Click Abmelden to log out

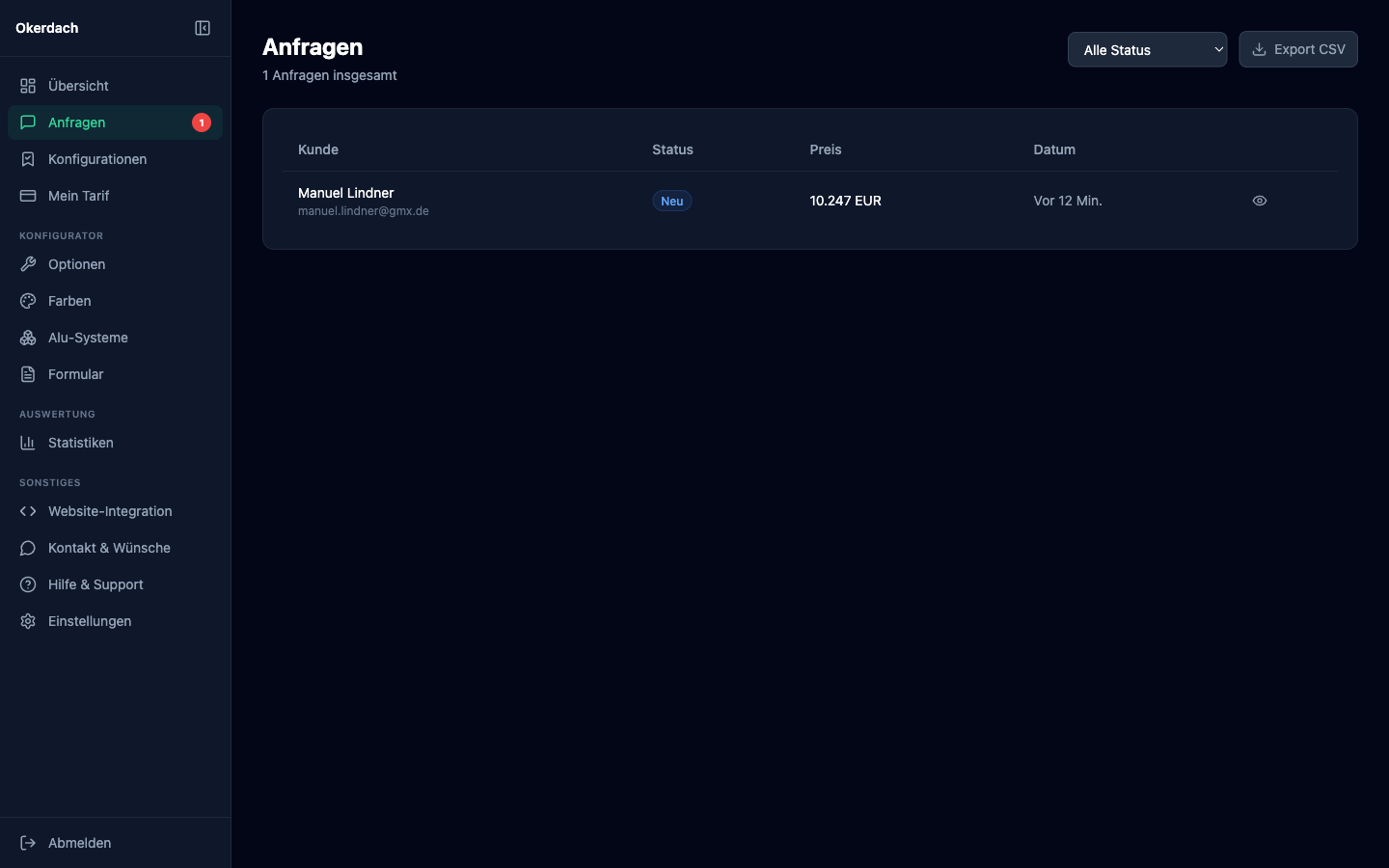point(79,843)
